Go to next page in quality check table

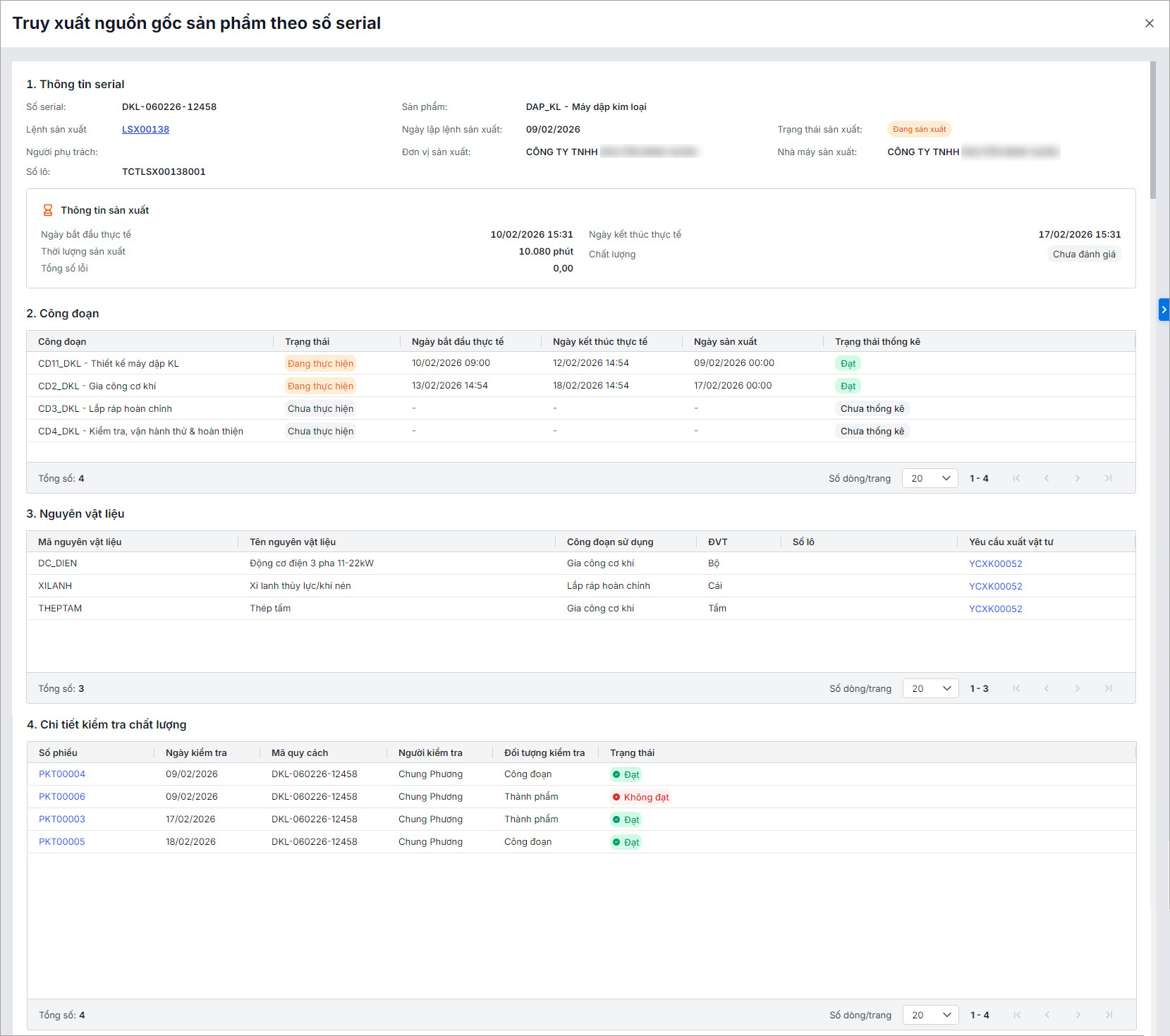point(1078,1015)
